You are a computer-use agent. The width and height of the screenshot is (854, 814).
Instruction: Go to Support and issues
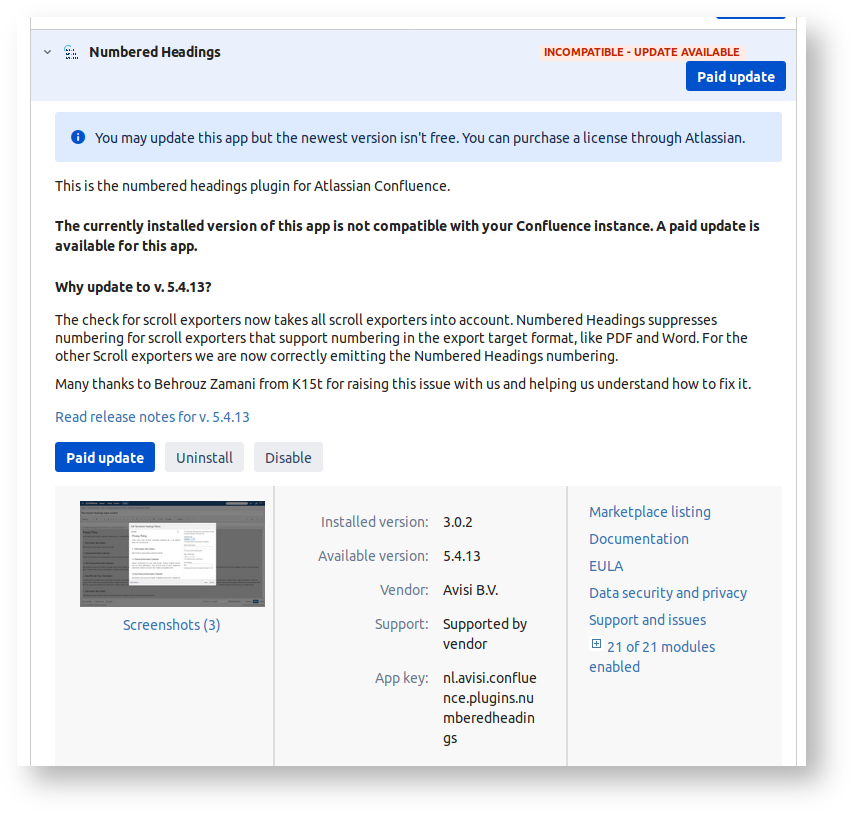coord(647,620)
